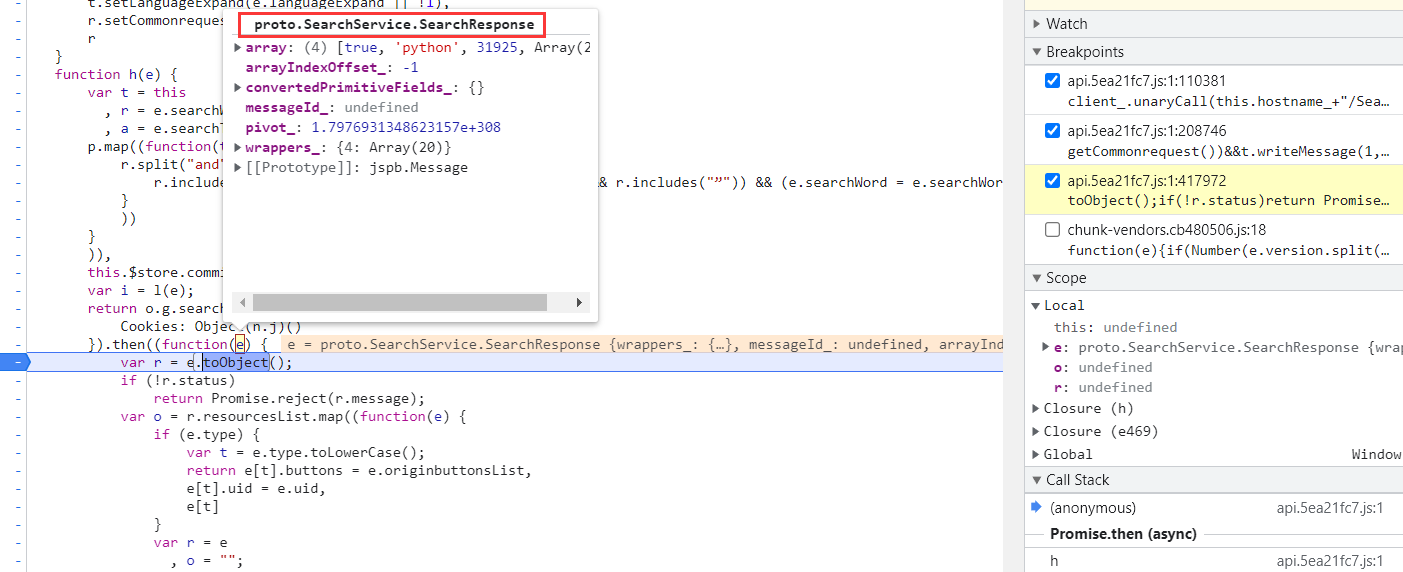Image resolution: width=1403 pixels, height=572 pixels.
Task: Click 'r: undefined' in Local scope
Action: pos(1103,387)
